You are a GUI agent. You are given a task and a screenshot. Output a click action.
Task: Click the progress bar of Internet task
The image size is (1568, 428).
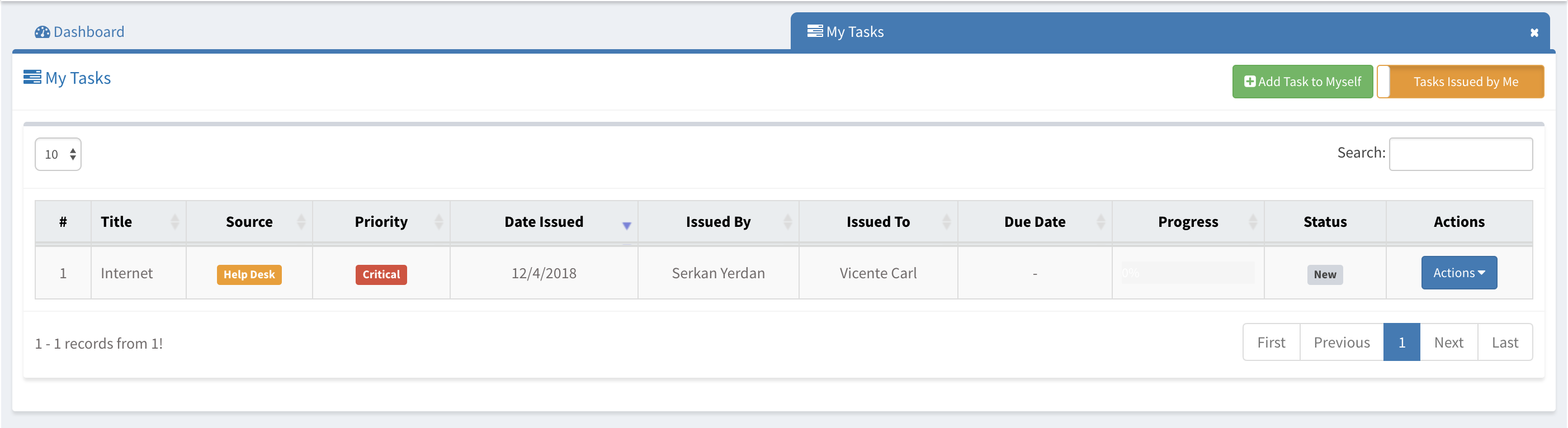click(x=1188, y=273)
